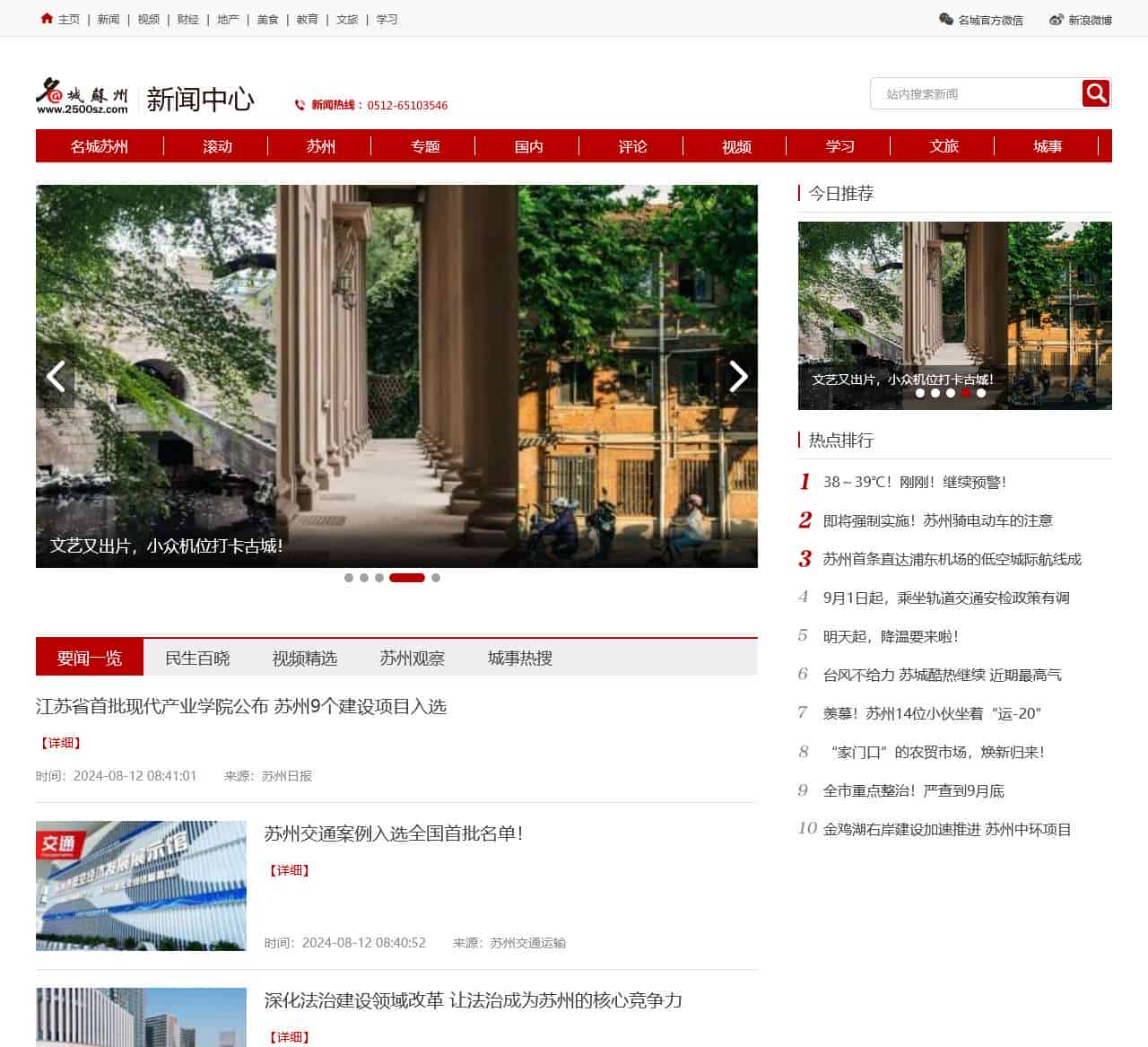Switch to the 城事热搜 tab
1148x1047 pixels.
click(520, 658)
